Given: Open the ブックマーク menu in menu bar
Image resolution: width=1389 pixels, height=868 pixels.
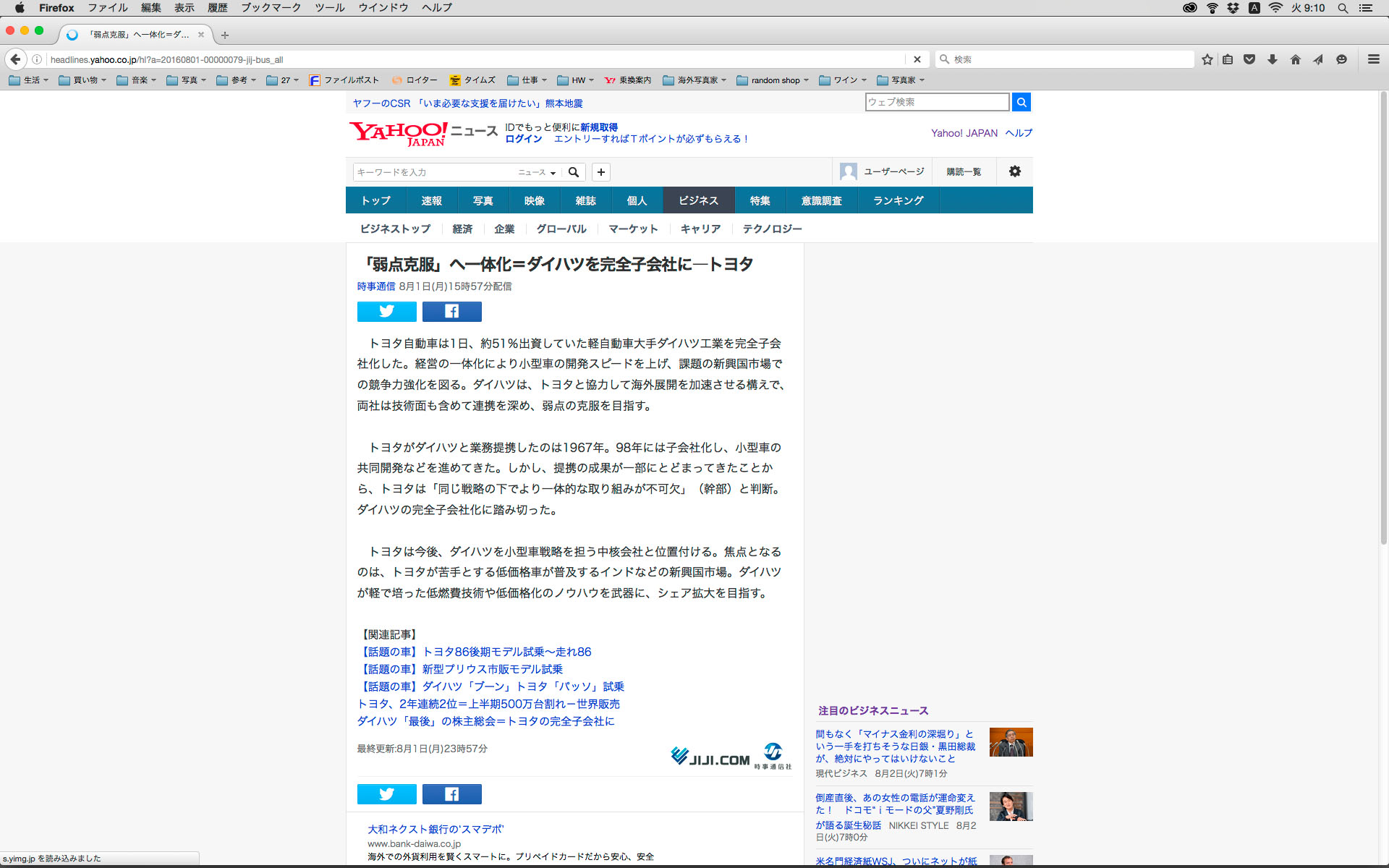Looking at the screenshot, I should 271,8.
